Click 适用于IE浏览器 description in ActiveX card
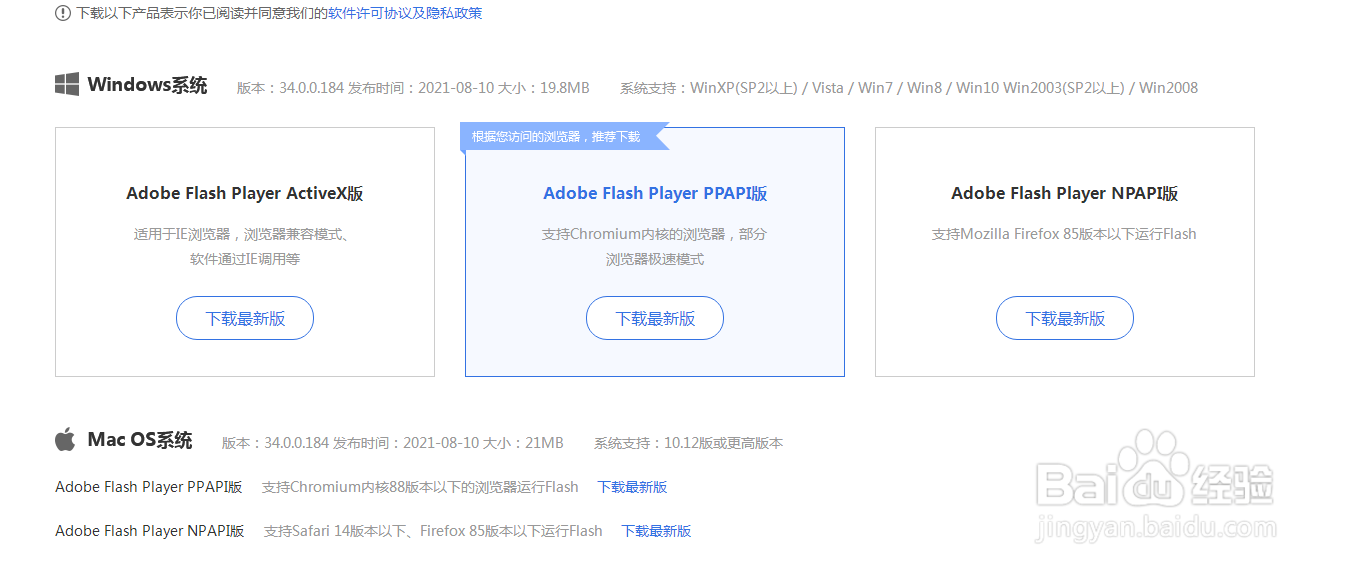This screenshot has height=573, width=1349. click(x=245, y=246)
